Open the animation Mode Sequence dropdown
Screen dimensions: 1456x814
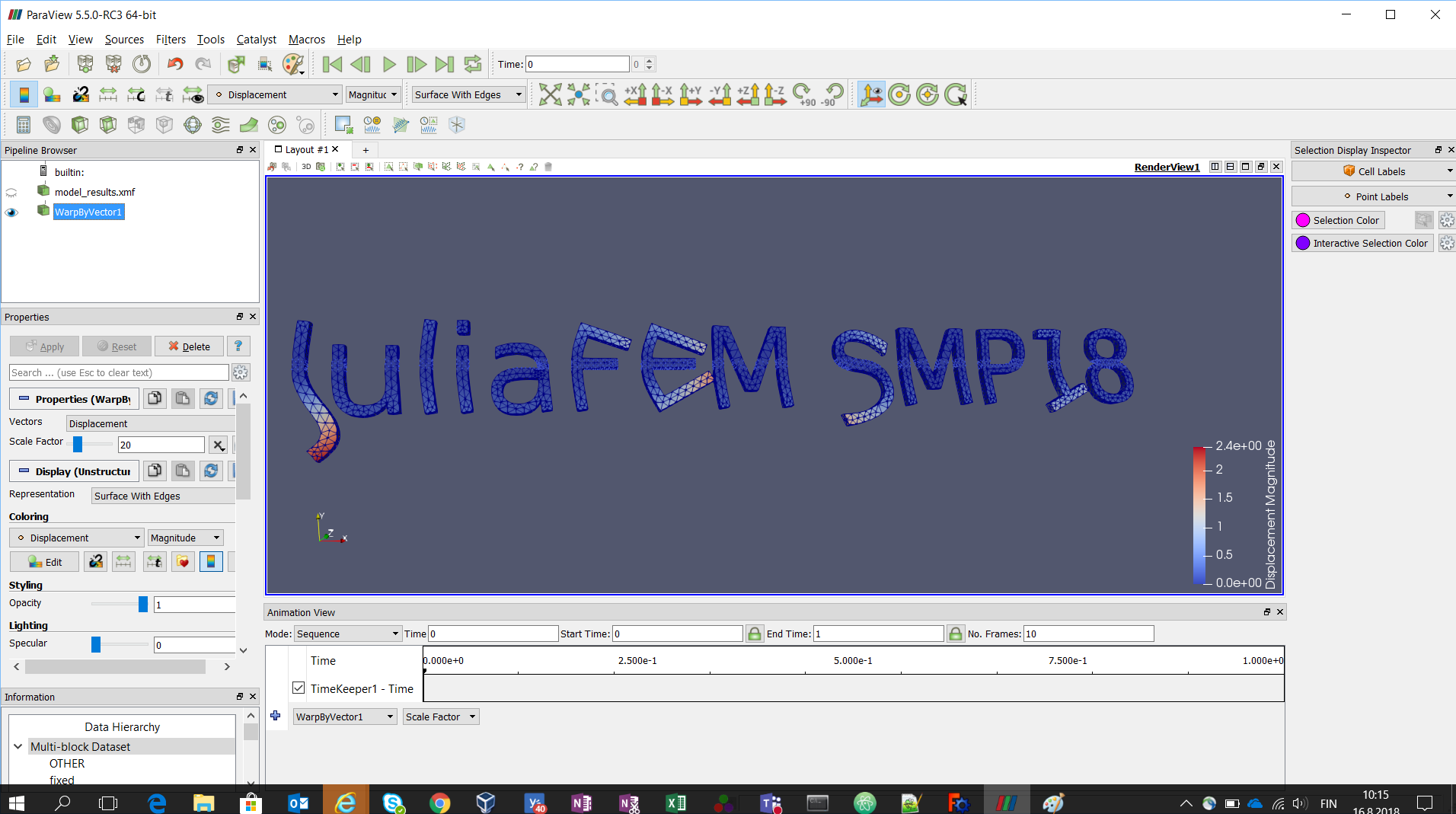347,634
